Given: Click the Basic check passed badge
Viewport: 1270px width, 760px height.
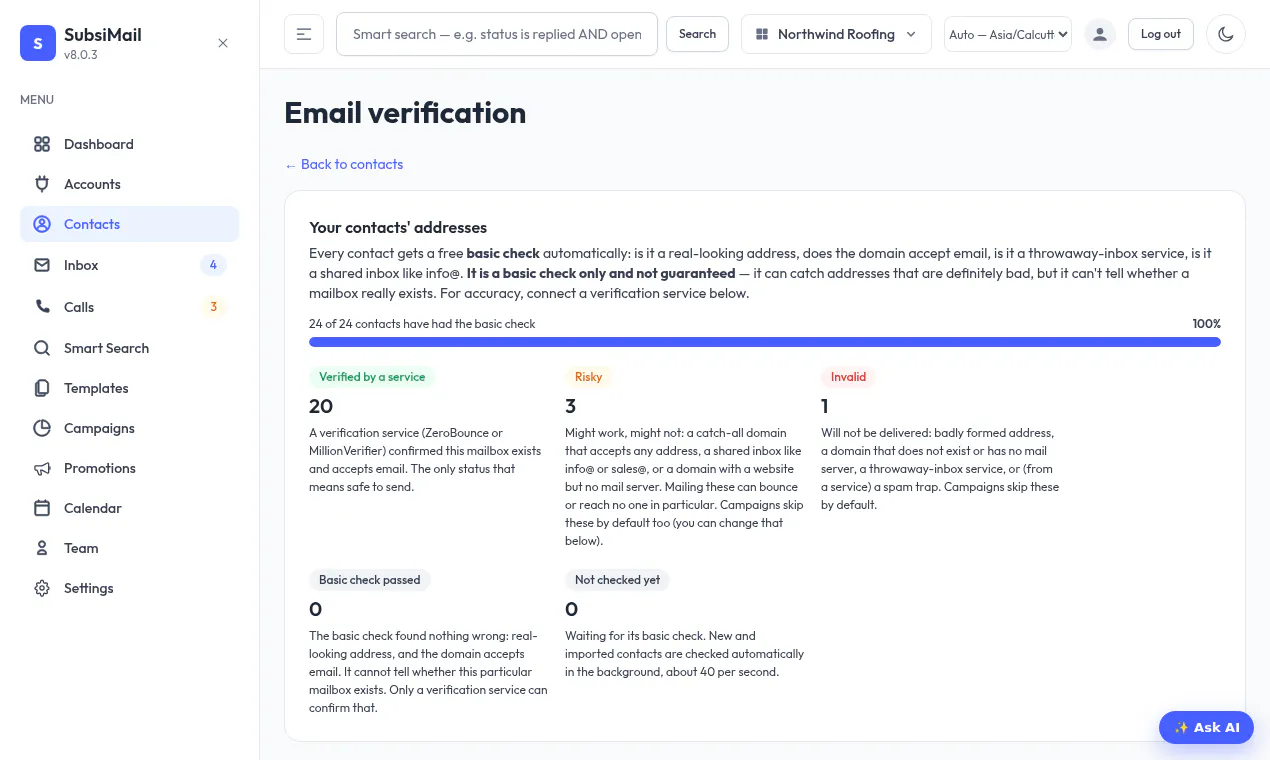Looking at the screenshot, I should click(x=370, y=580).
